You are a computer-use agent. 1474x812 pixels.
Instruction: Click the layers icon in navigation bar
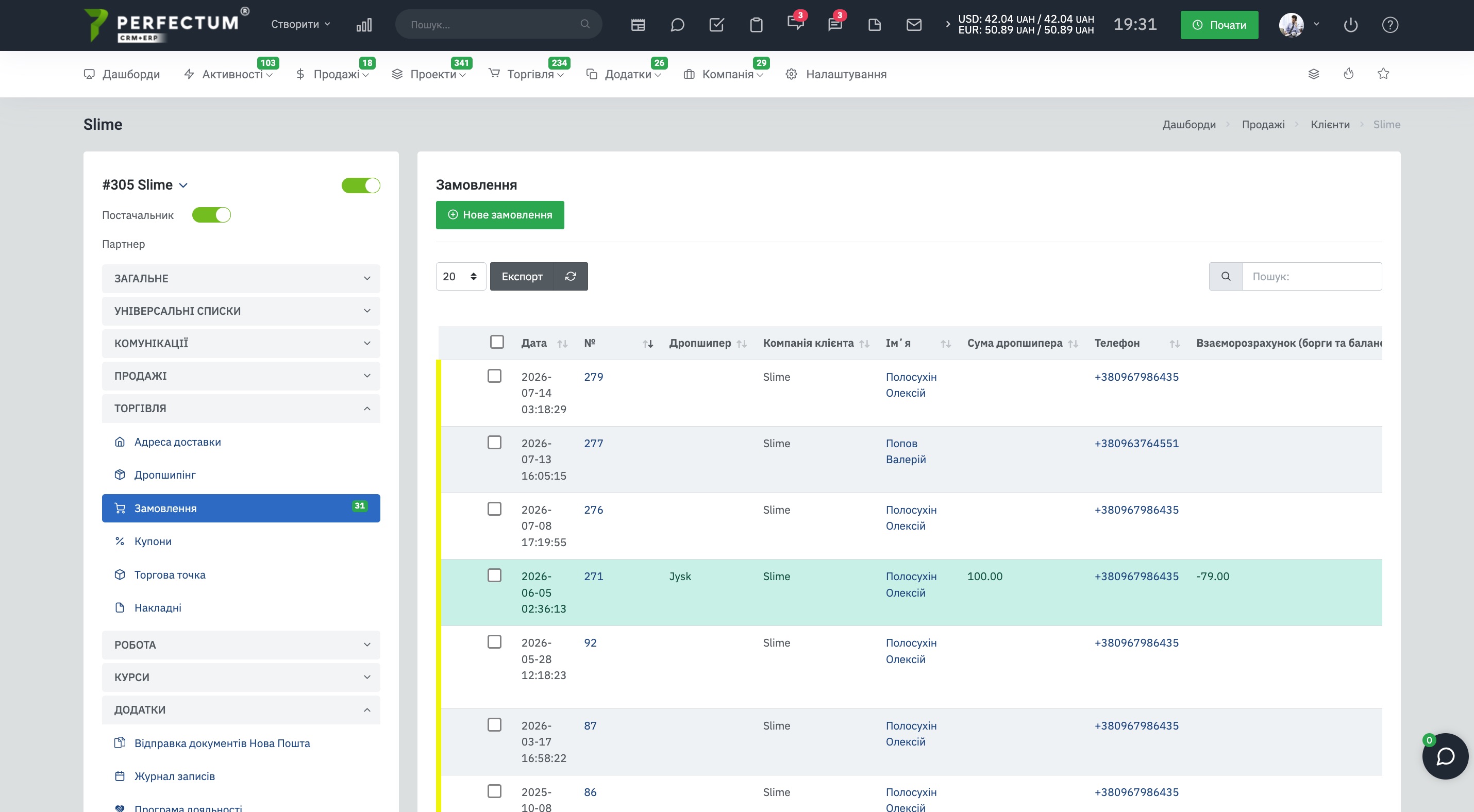pos(1314,74)
